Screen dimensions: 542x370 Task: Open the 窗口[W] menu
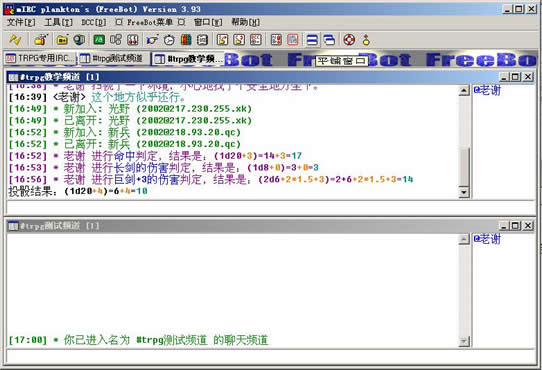pyautogui.click(x=208, y=22)
